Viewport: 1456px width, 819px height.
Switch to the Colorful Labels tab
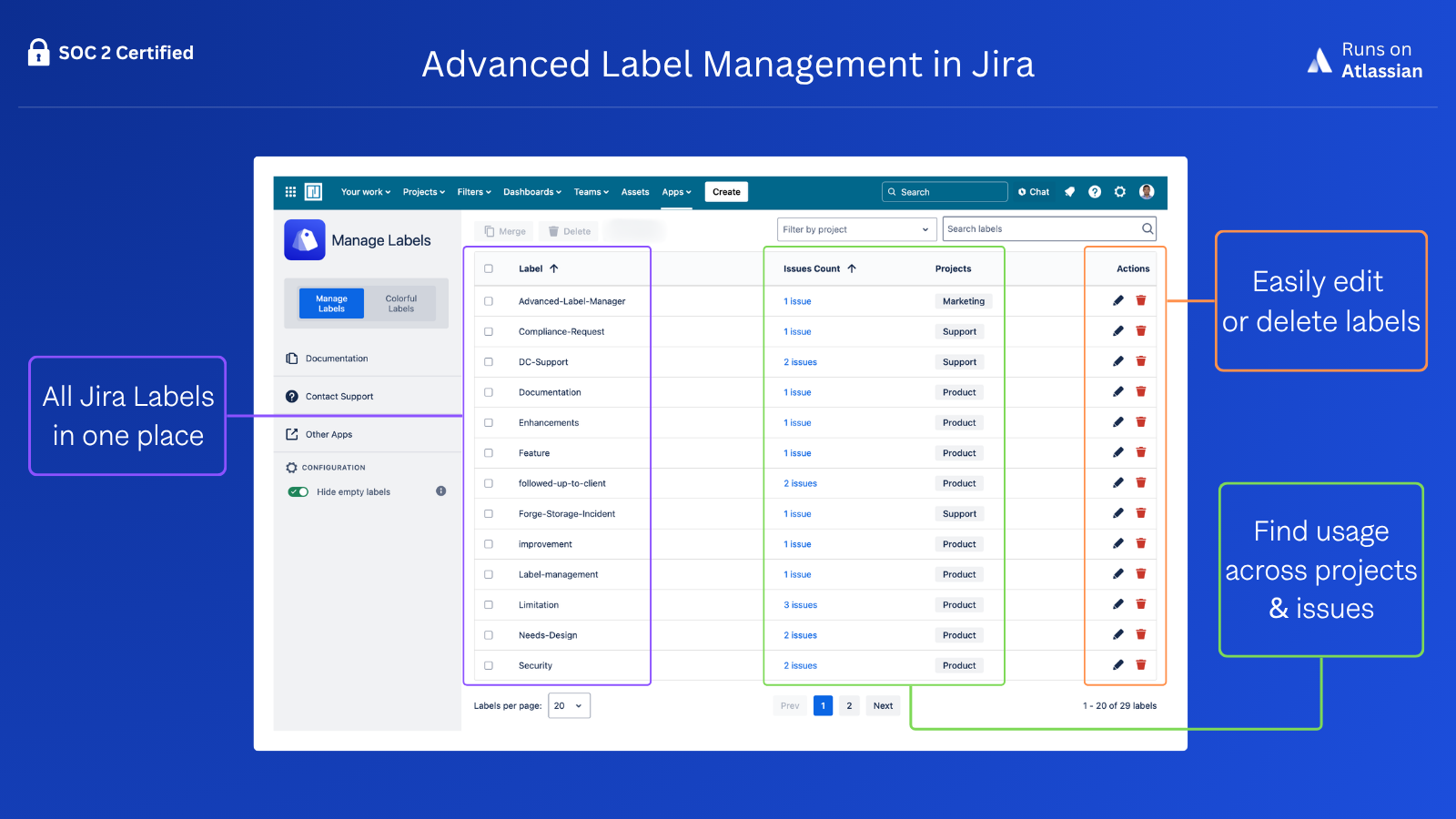pyautogui.click(x=400, y=303)
